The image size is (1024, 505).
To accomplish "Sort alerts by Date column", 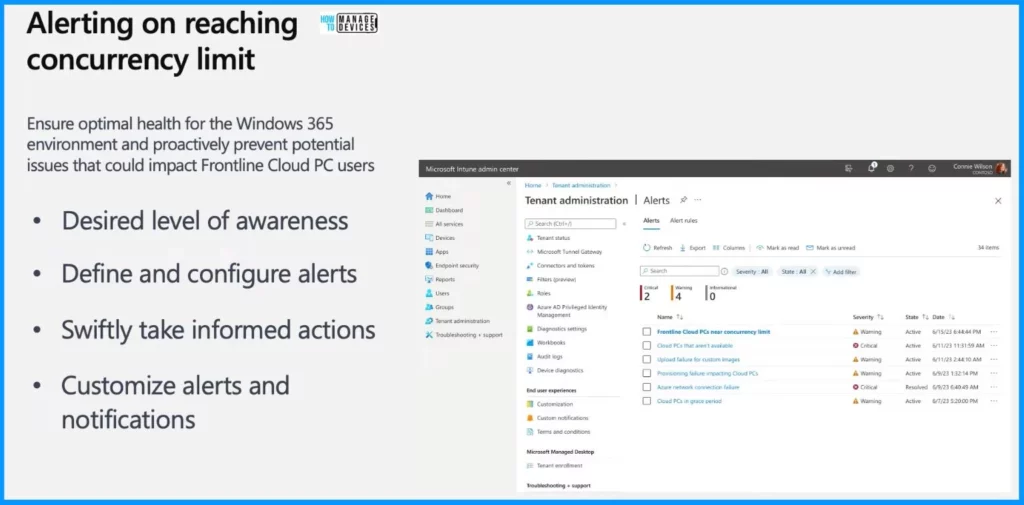I will [x=944, y=317].
